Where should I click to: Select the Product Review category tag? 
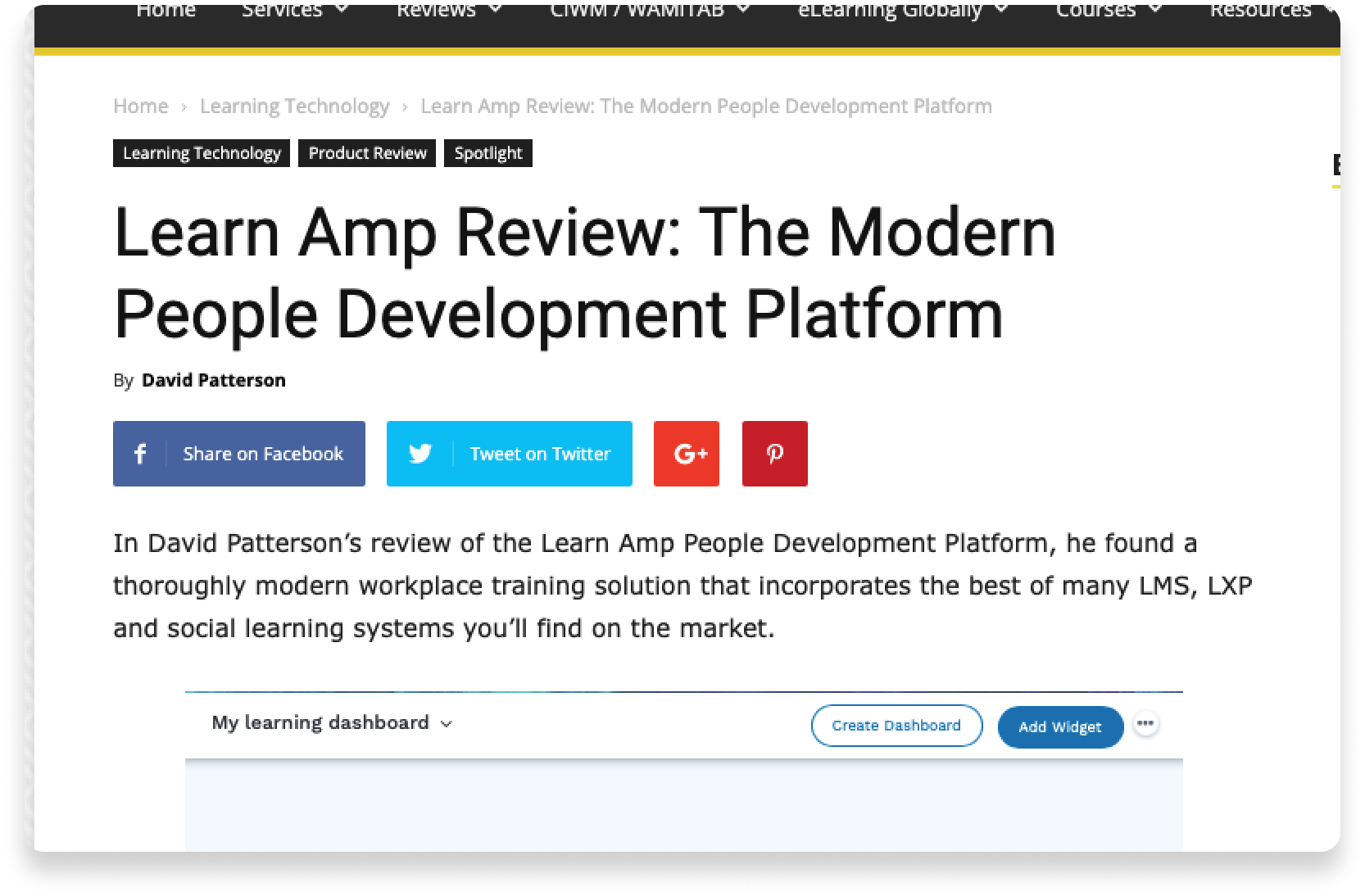click(x=367, y=153)
